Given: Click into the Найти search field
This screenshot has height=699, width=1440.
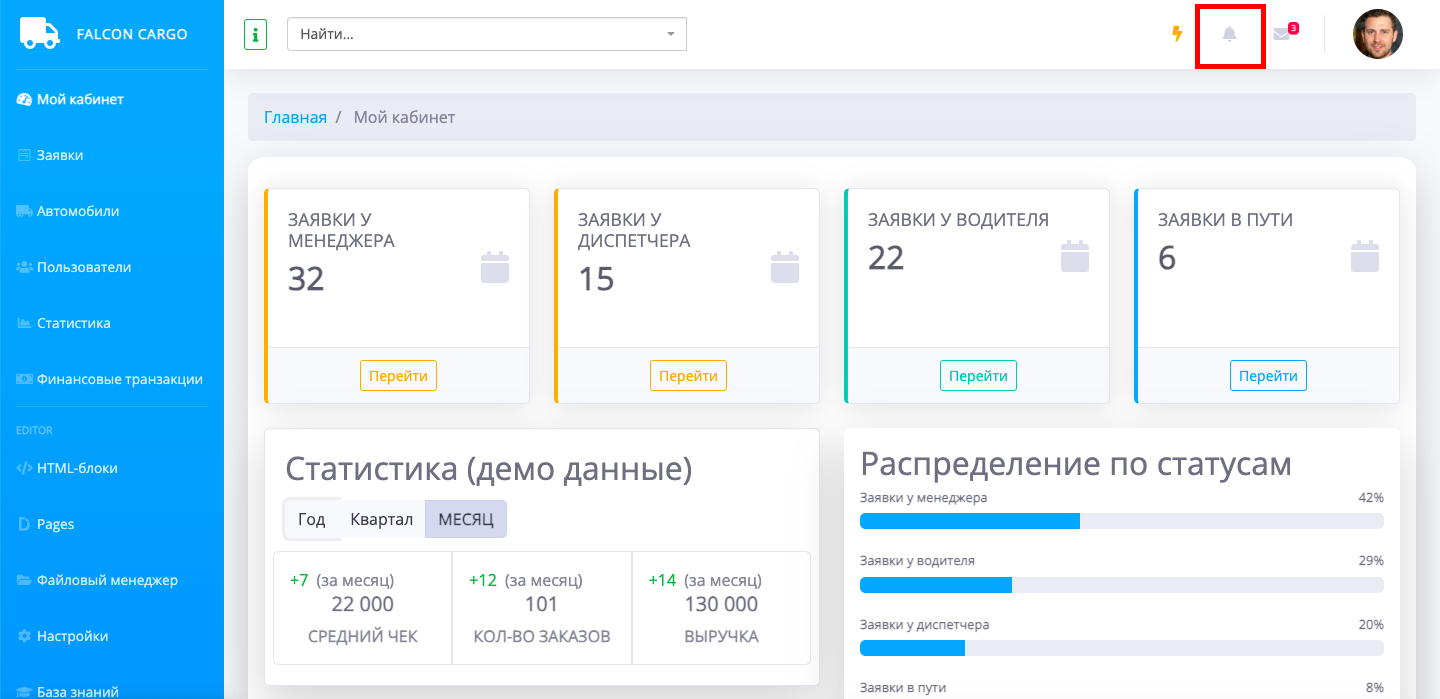Looking at the screenshot, I should pyautogui.click(x=475, y=34).
